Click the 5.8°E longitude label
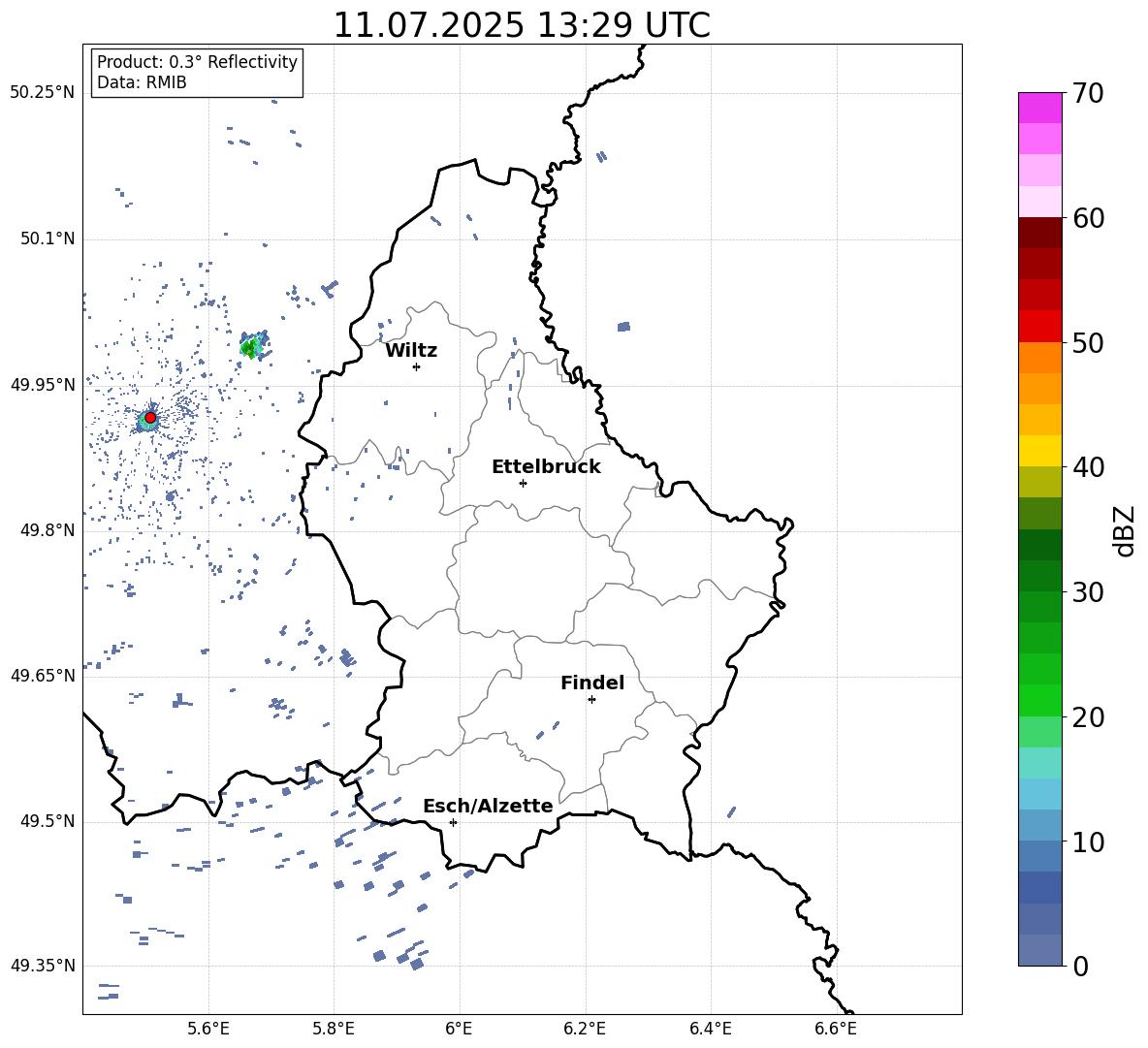 [x=334, y=1029]
